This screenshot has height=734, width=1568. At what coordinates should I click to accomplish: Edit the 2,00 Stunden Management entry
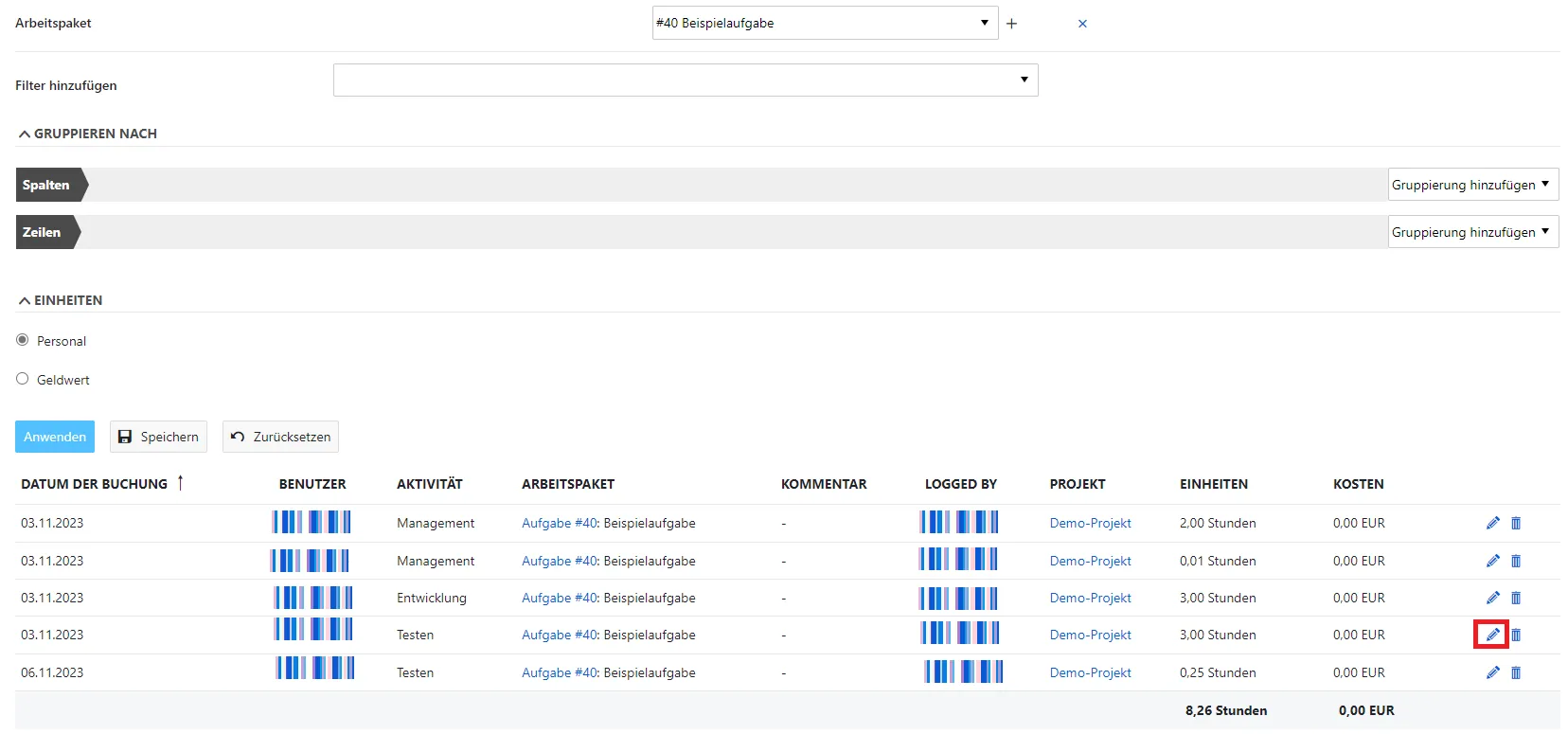[1492, 523]
